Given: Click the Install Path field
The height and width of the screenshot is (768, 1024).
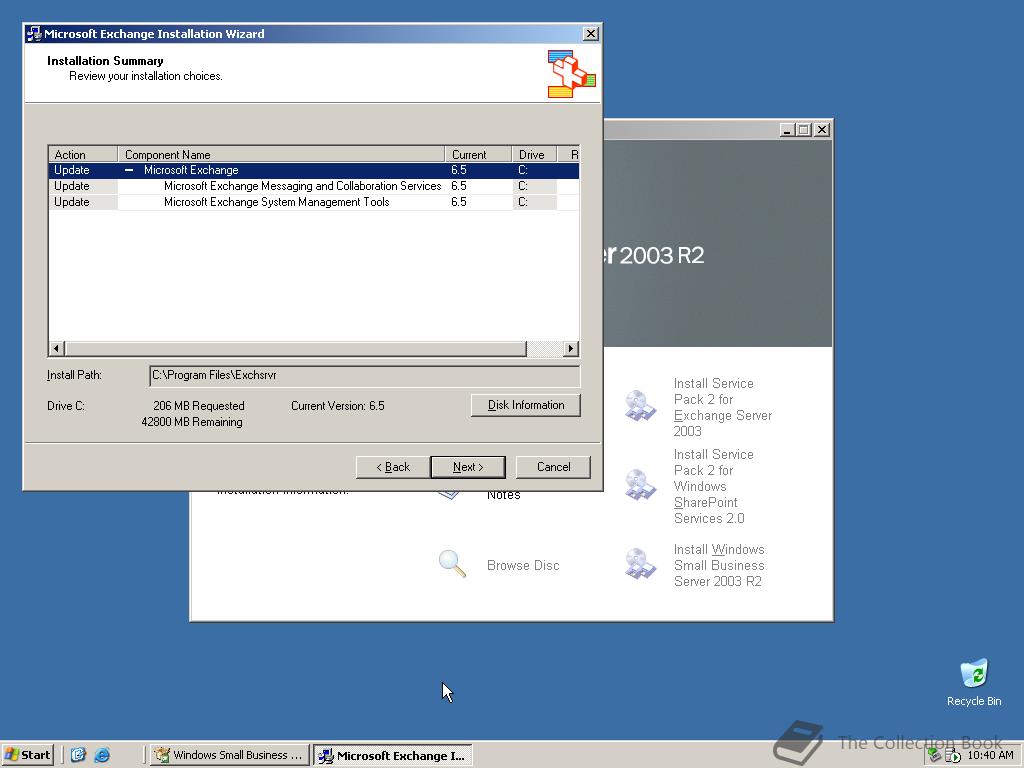Looking at the screenshot, I should pyautogui.click(x=364, y=376).
